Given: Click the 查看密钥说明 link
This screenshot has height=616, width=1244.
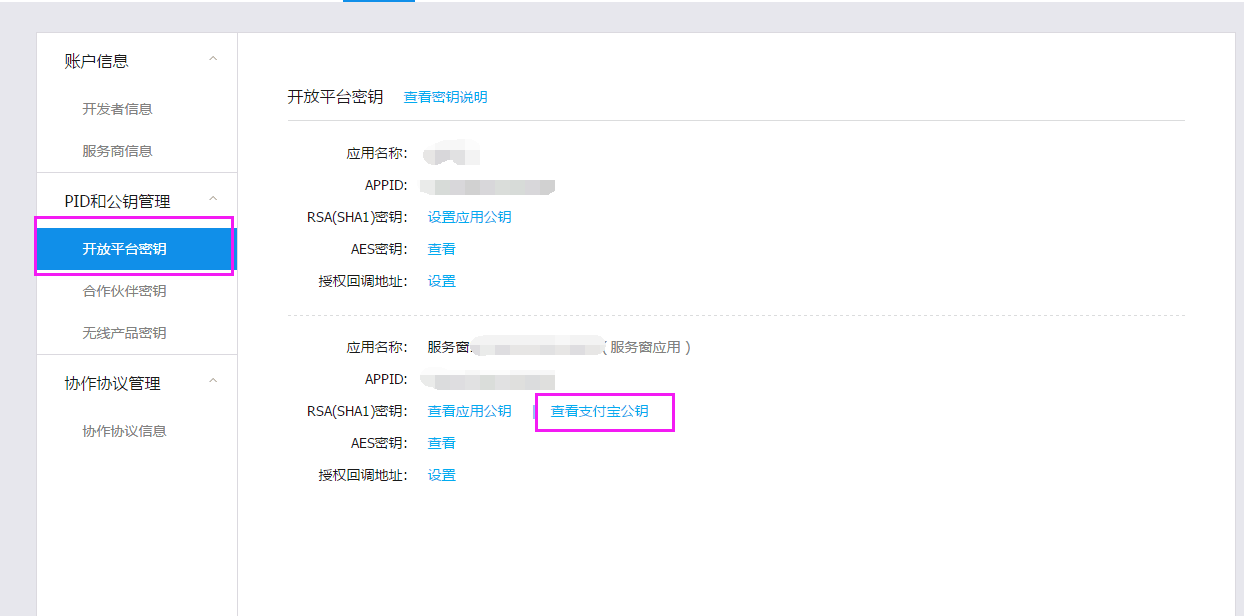Looking at the screenshot, I should pyautogui.click(x=445, y=97).
